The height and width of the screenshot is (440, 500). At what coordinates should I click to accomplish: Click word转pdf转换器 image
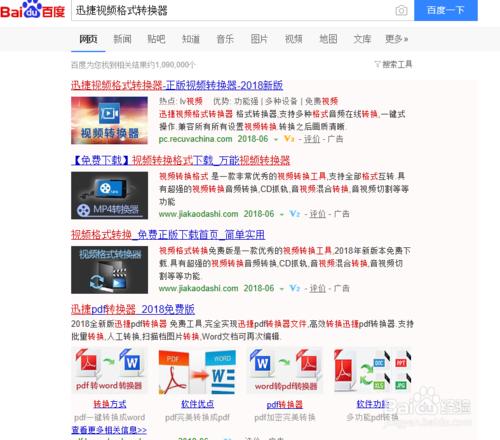click(x=284, y=371)
